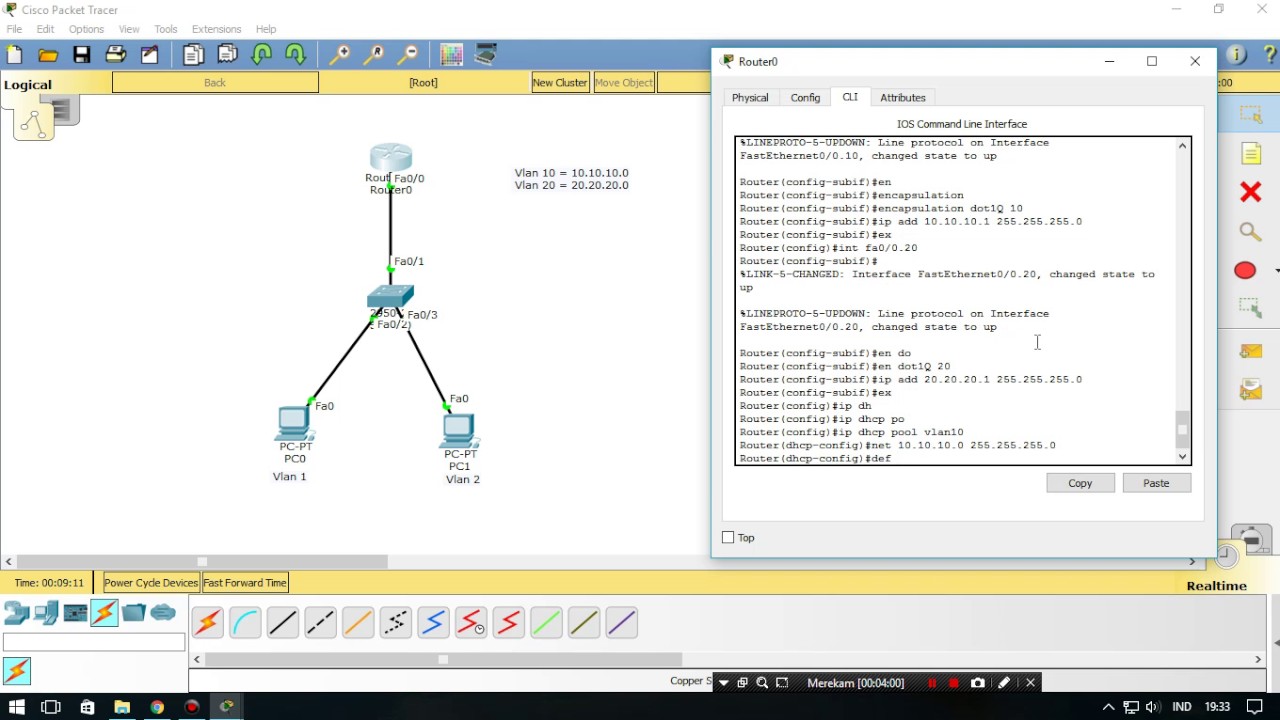Choose the orange fiber cable

(358, 623)
